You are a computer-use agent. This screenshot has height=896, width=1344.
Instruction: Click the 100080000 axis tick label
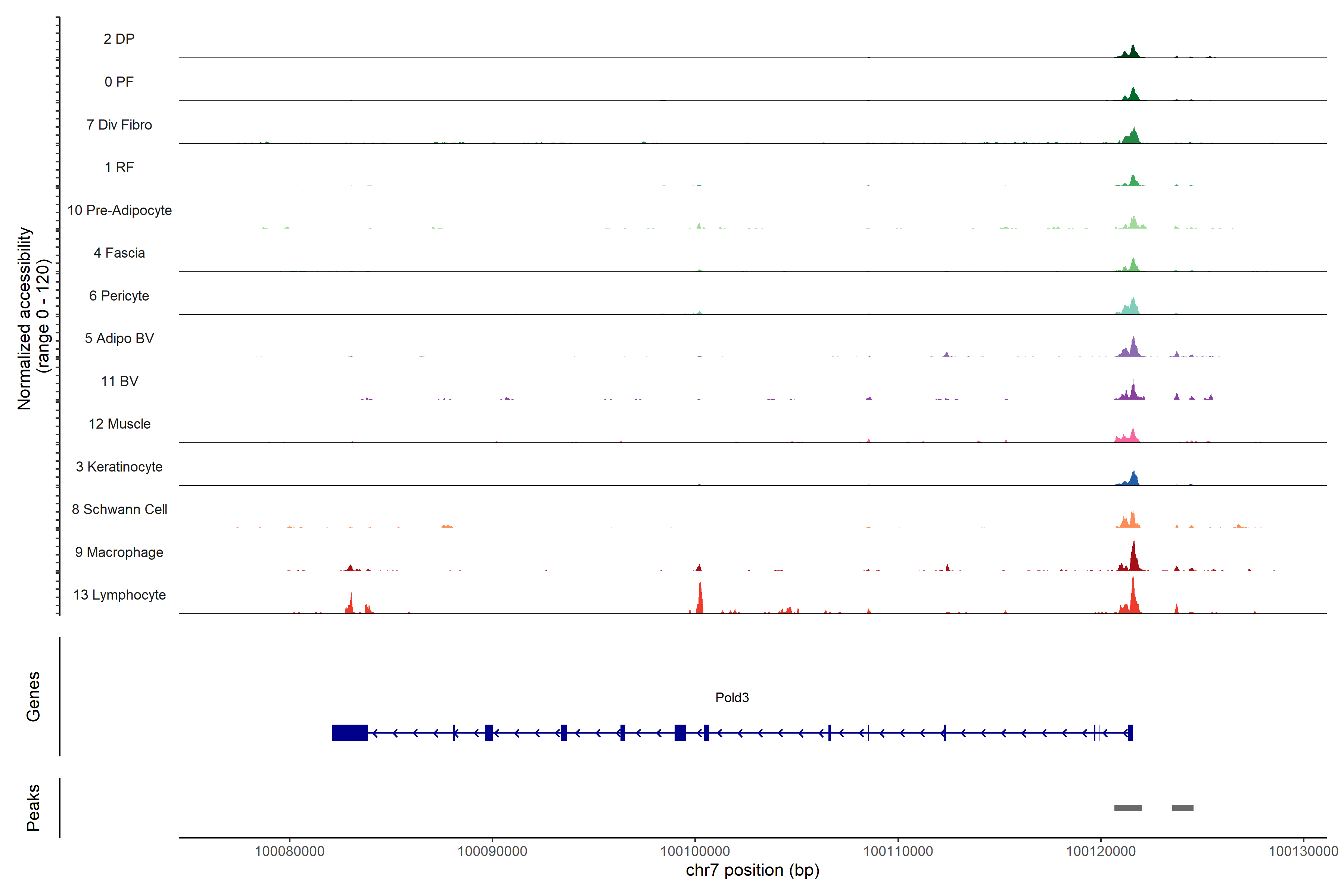pyautogui.click(x=289, y=852)
